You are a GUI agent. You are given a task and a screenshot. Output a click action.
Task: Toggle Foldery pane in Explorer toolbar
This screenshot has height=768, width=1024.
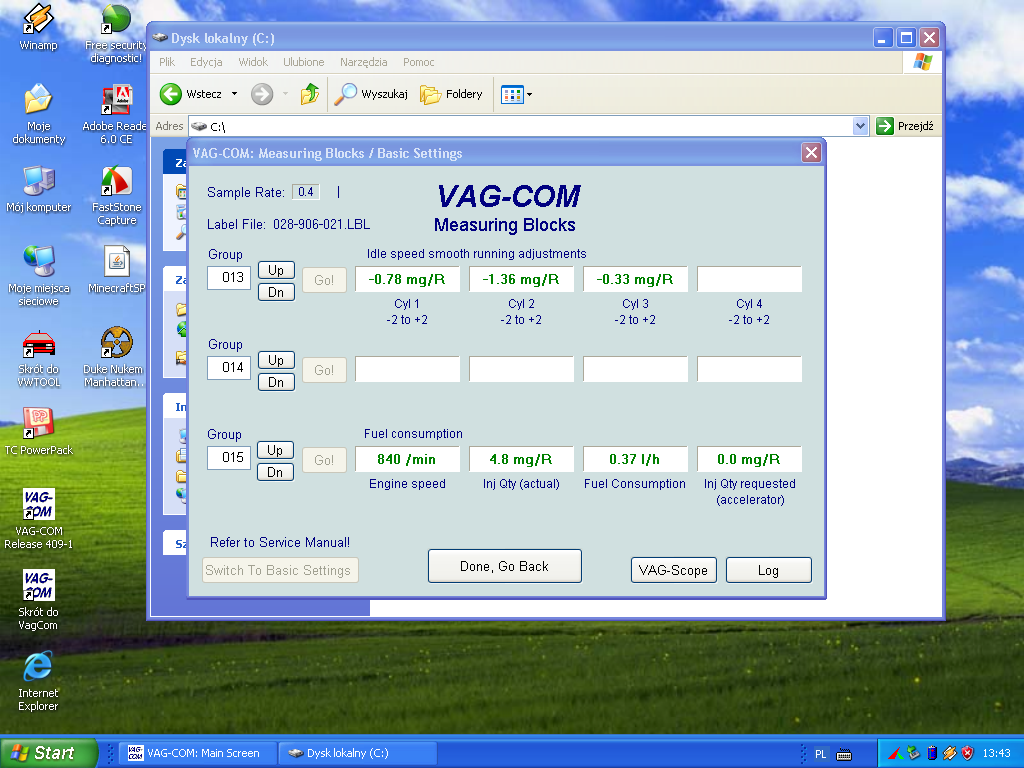[x=451, y=94]
